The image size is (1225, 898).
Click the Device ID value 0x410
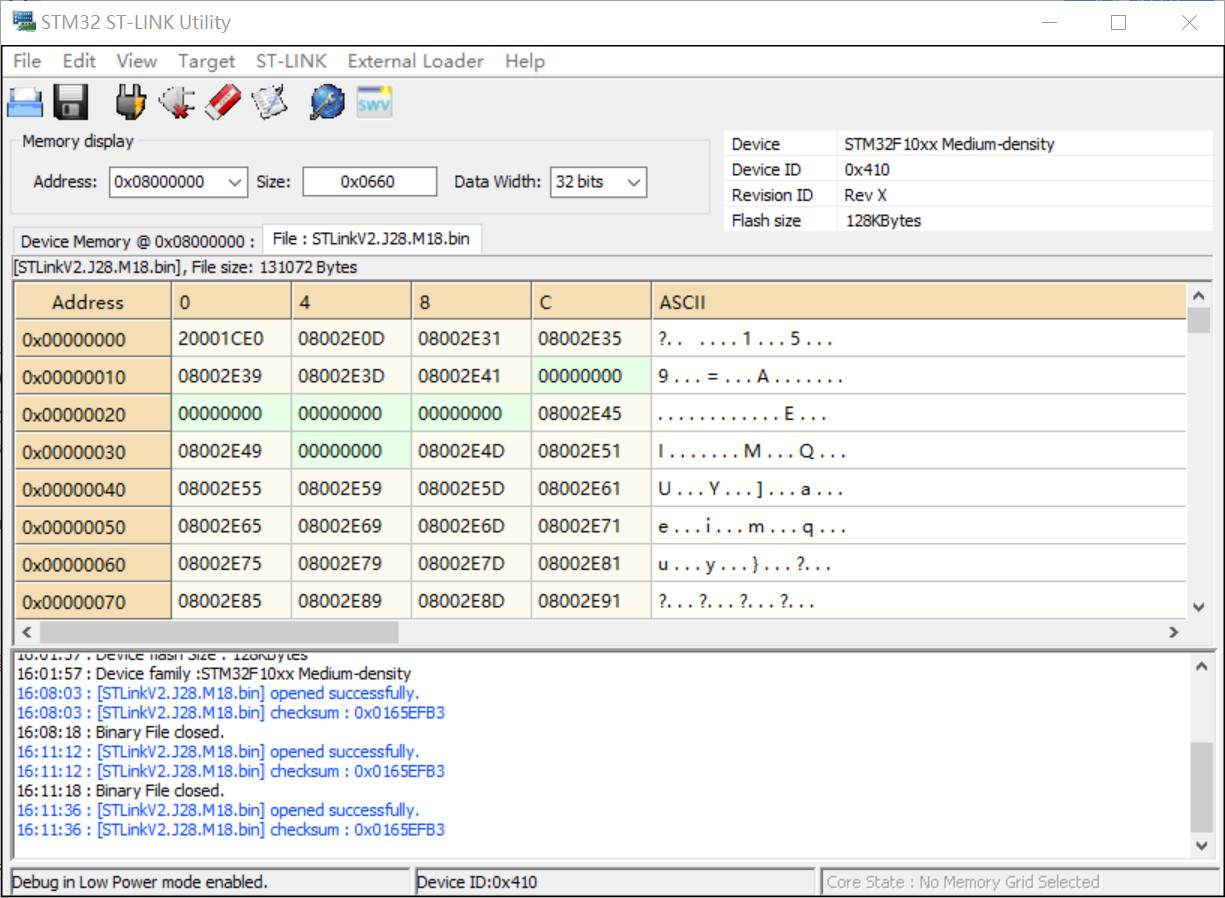[x=867, y=170]
